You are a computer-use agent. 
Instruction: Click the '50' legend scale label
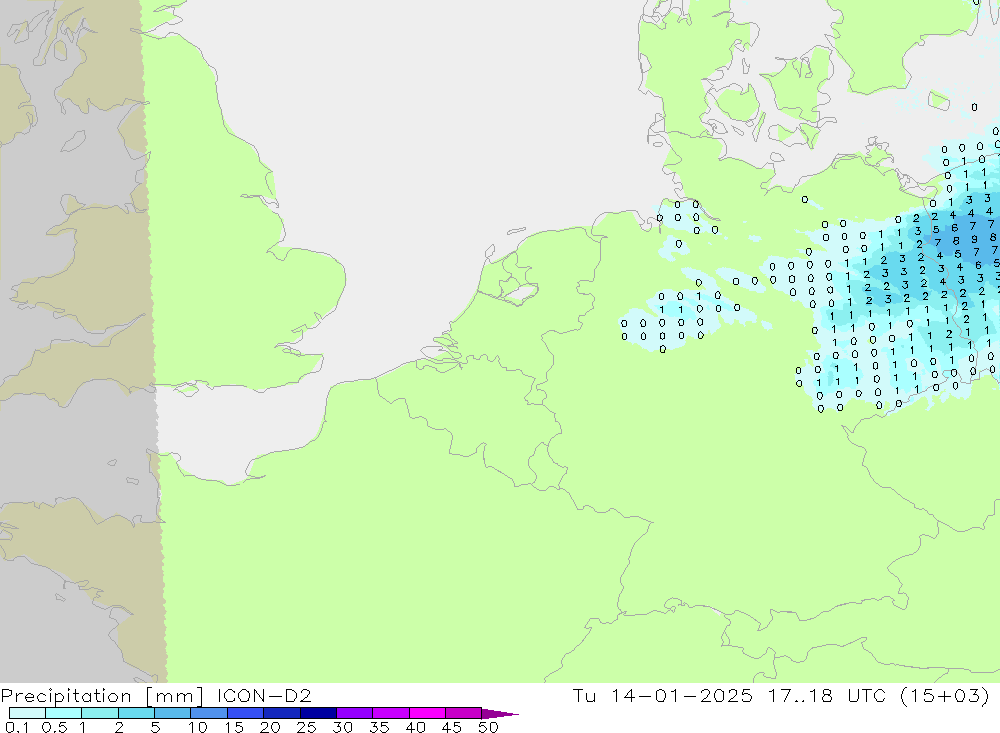(x=488, y=727)
